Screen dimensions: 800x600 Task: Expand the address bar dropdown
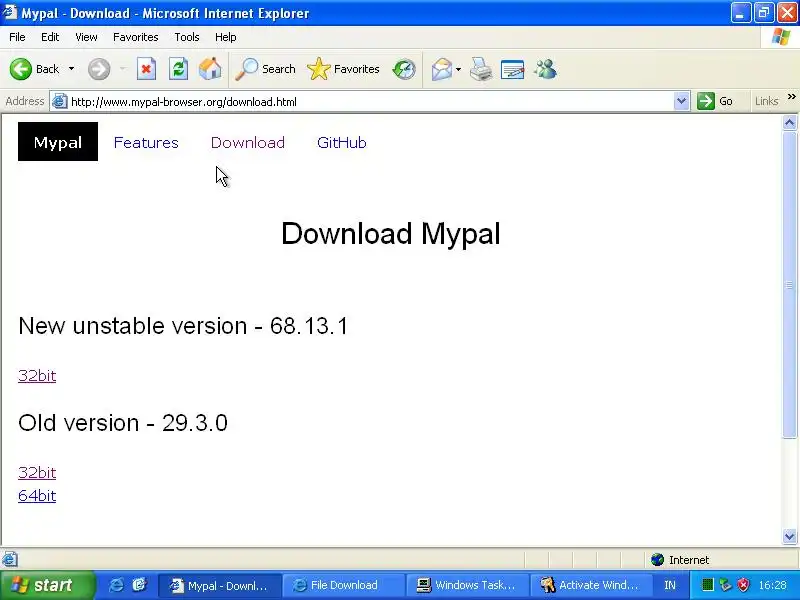click(681, 102)
